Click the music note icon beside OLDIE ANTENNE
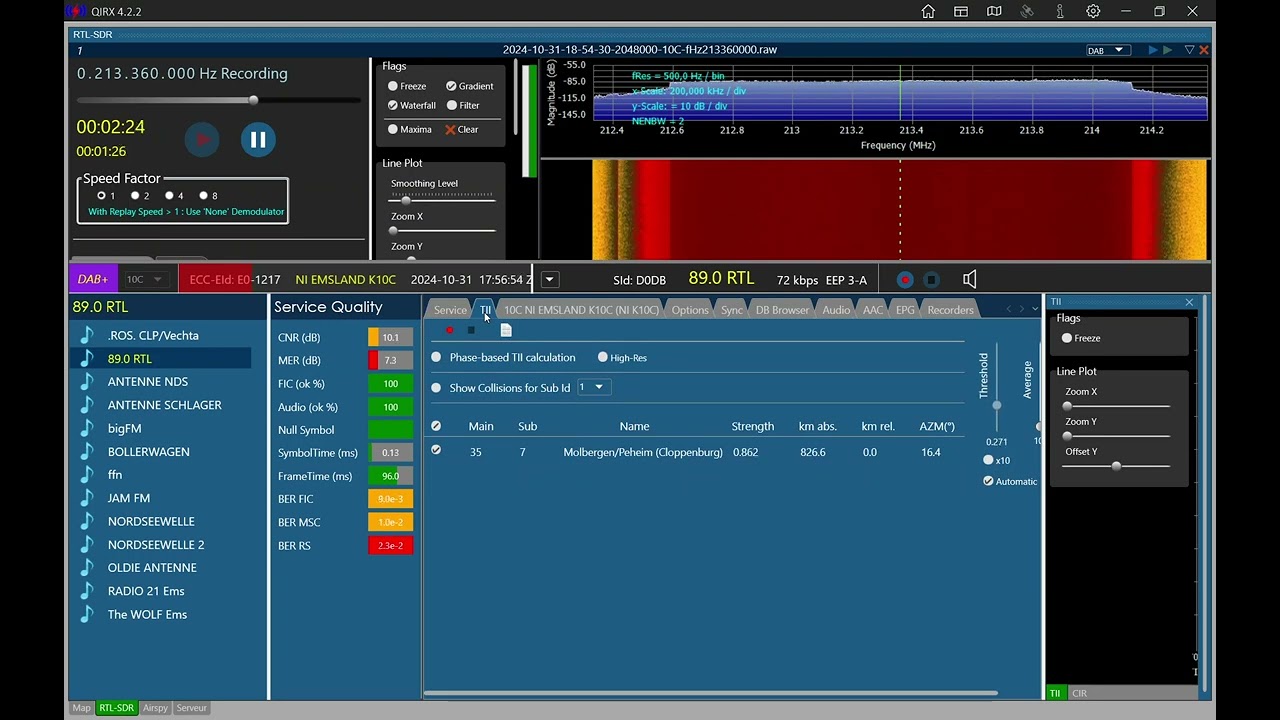 [x=87, y=568]
